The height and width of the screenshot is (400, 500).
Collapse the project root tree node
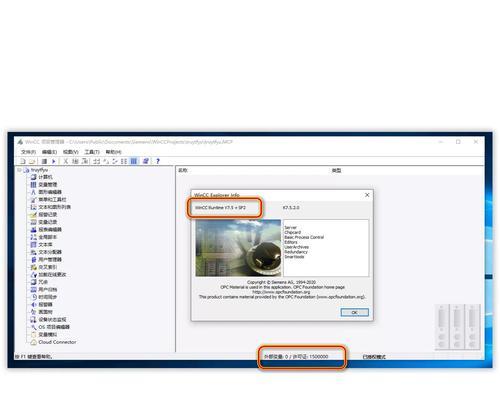point(19,170)
